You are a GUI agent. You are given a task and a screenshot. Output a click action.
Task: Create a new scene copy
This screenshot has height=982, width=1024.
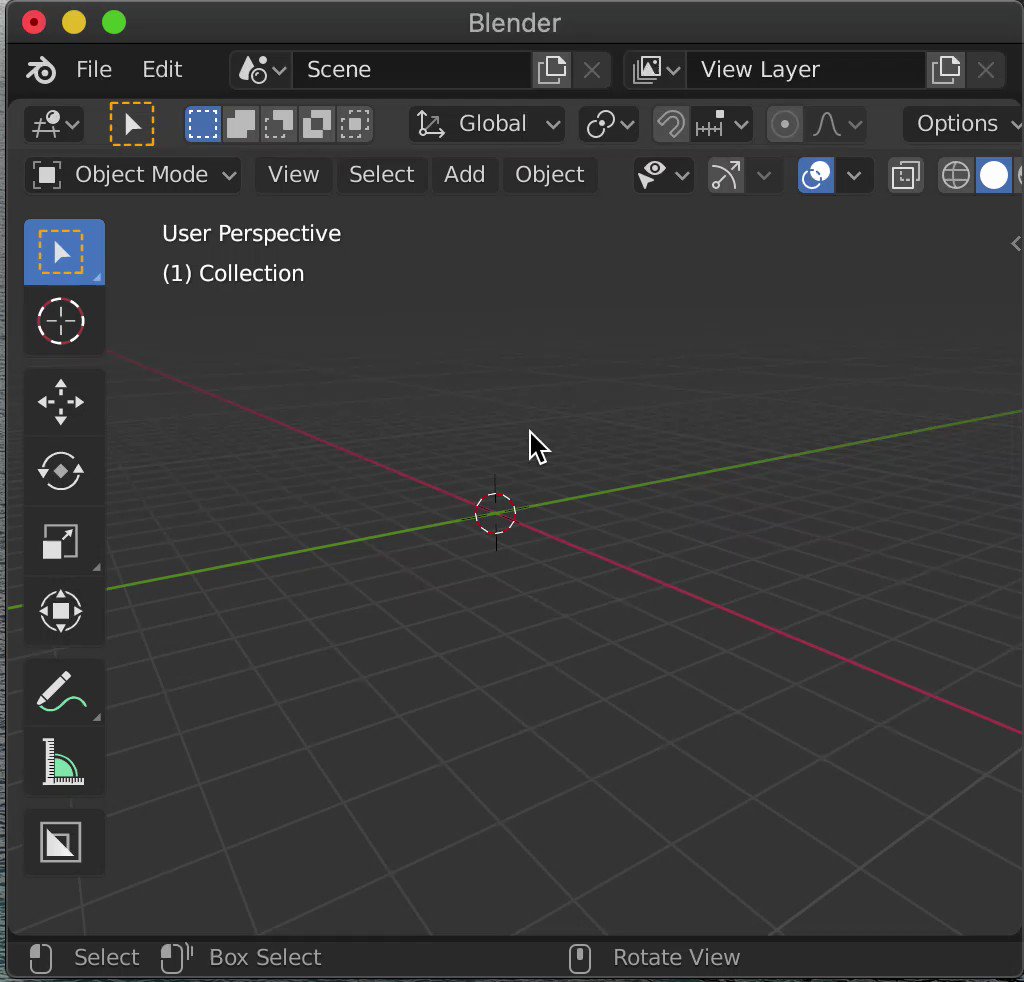pyautogui.click(x=552, y=70)
